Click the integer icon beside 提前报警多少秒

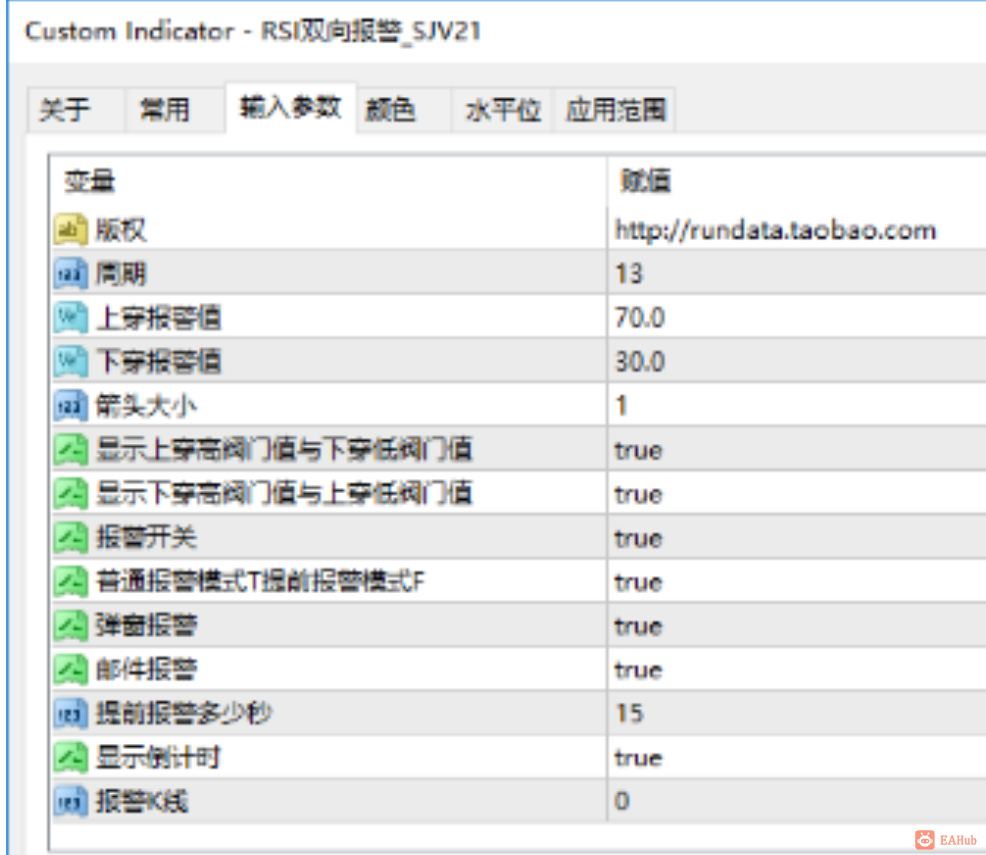point(70,714)
